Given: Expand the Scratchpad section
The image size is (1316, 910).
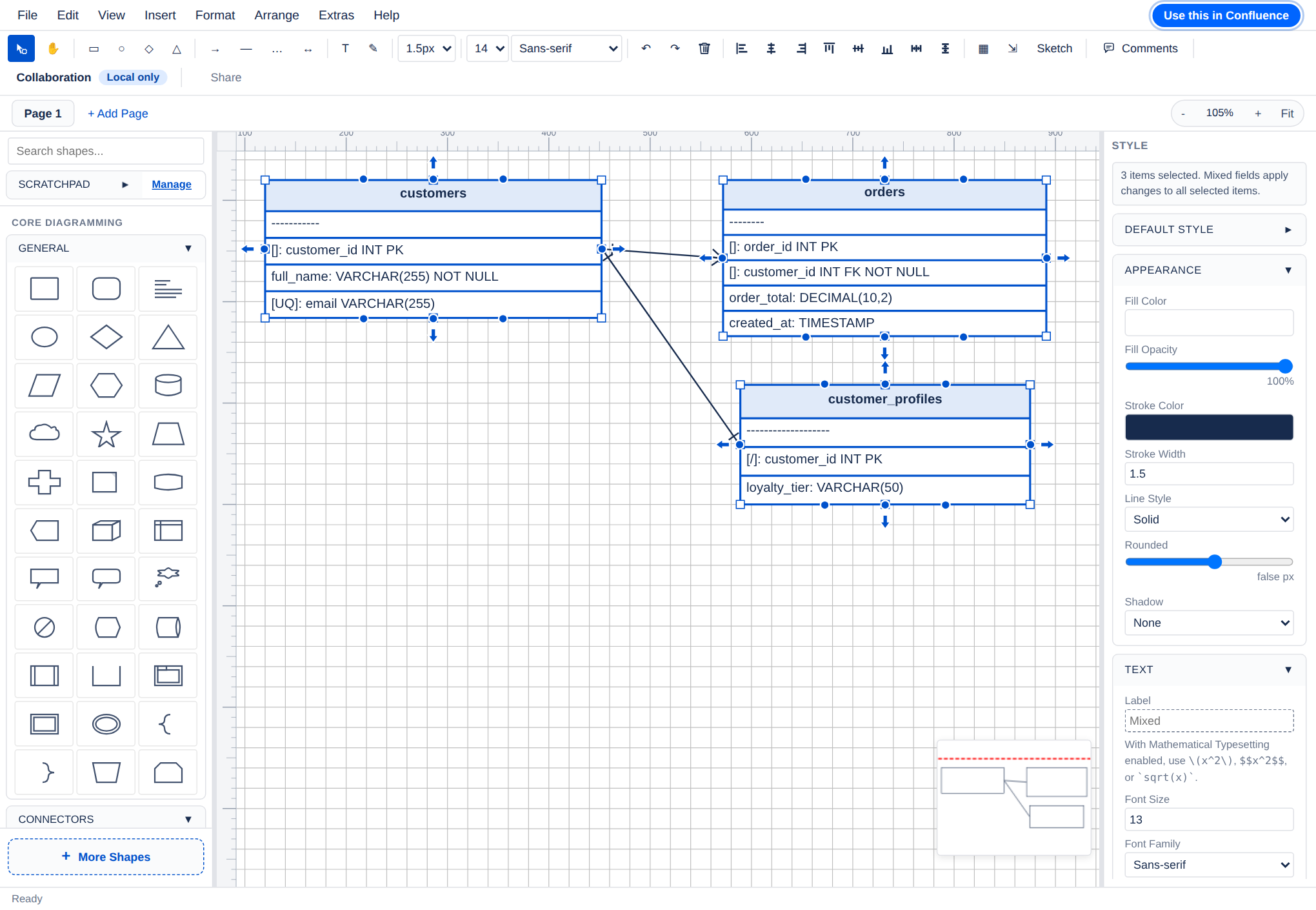Looking at the screenshot, I should click(x=73, y=185).
